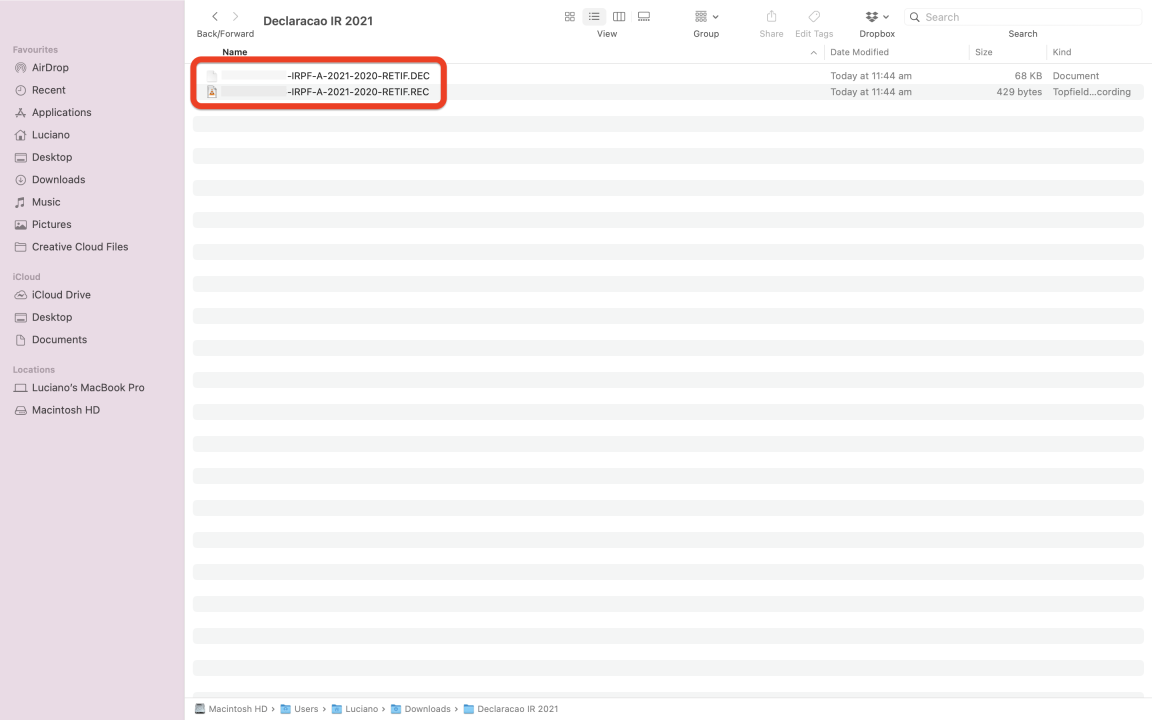Viewport: 1152px width, 720px height.
Task: Open Applications in the sidebar
Action: [61, 113]
